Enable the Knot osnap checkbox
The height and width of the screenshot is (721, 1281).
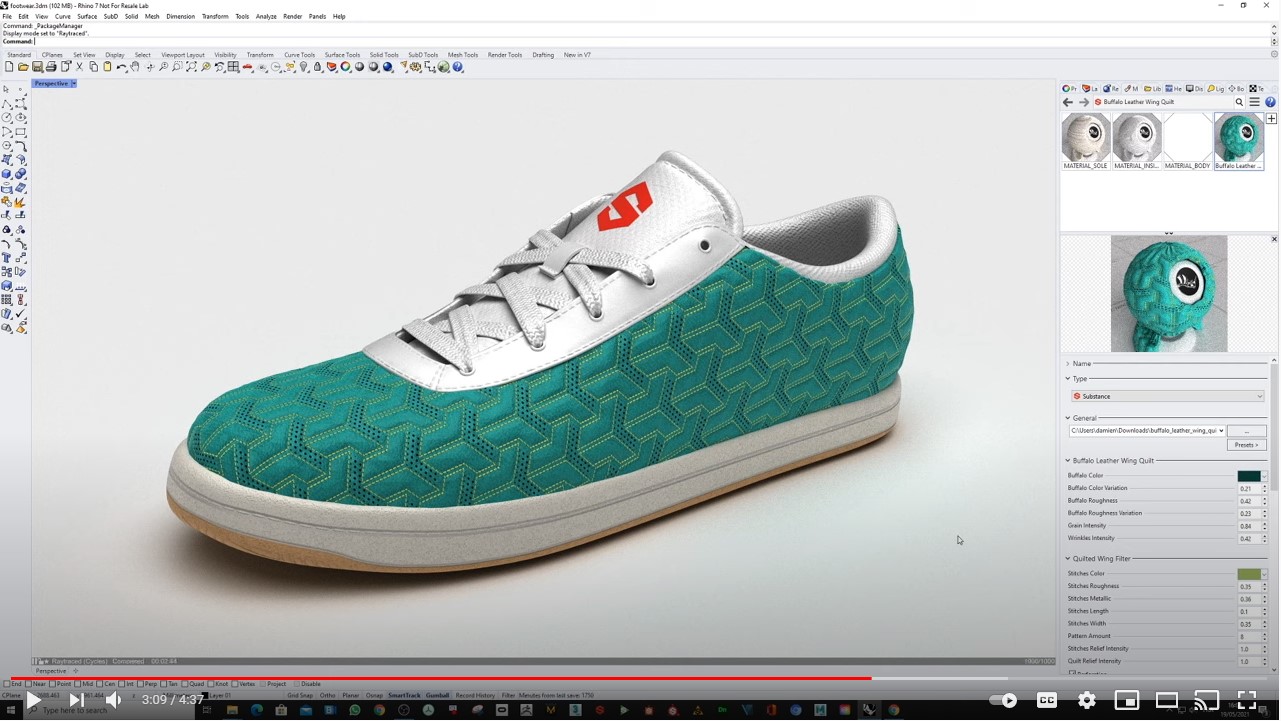click(212, 684)
